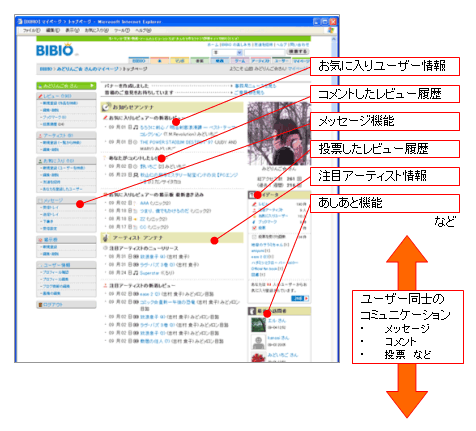The image size is (476, 431).
Task: Open the 下書き link under メッセージ
Action: pyautogui.click(x=48, y=221)
